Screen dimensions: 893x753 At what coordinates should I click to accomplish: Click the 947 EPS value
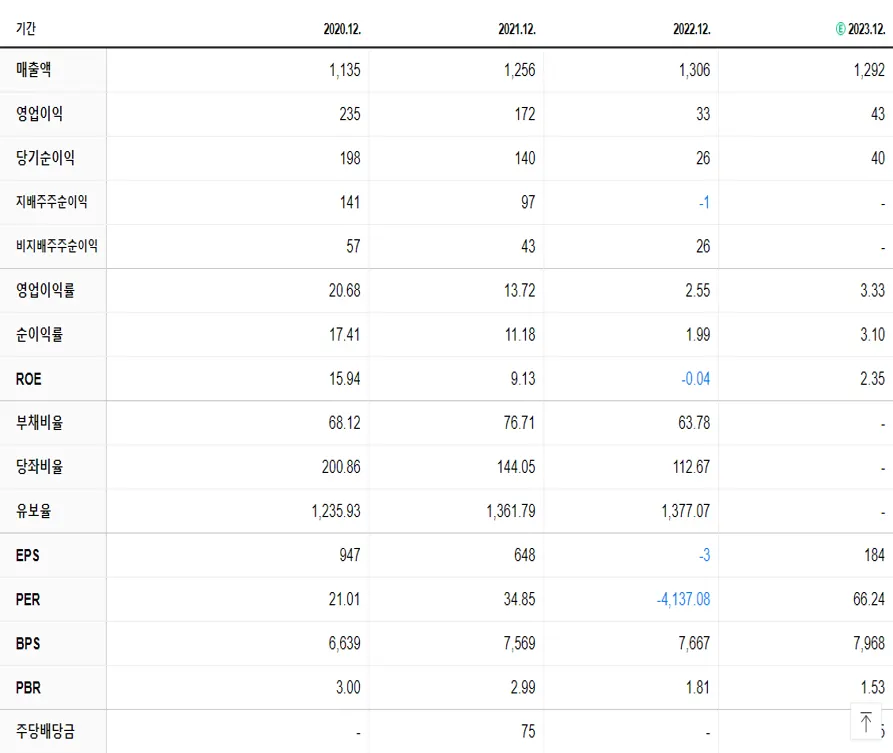click(x=350, y=555)
